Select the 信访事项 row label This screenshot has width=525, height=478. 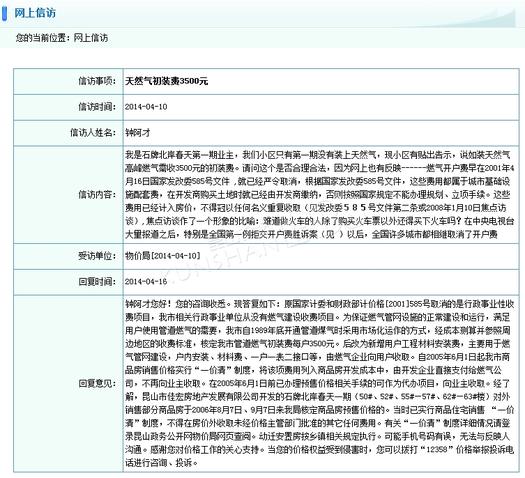[x=97, y=81]
